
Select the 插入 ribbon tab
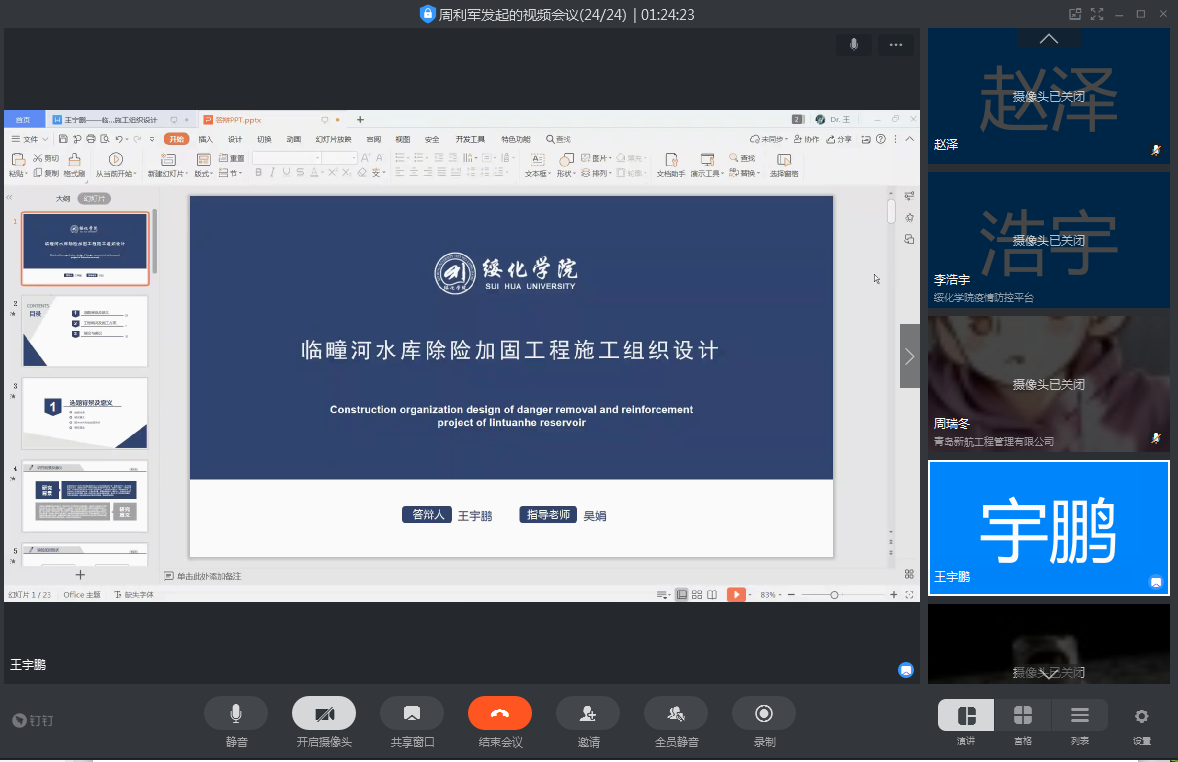pos(205,139)
